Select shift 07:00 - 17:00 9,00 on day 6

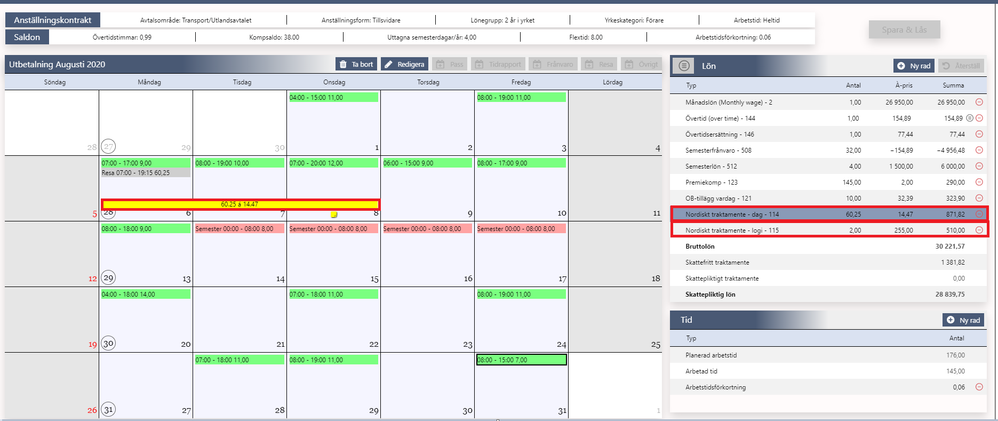[146, 163]
